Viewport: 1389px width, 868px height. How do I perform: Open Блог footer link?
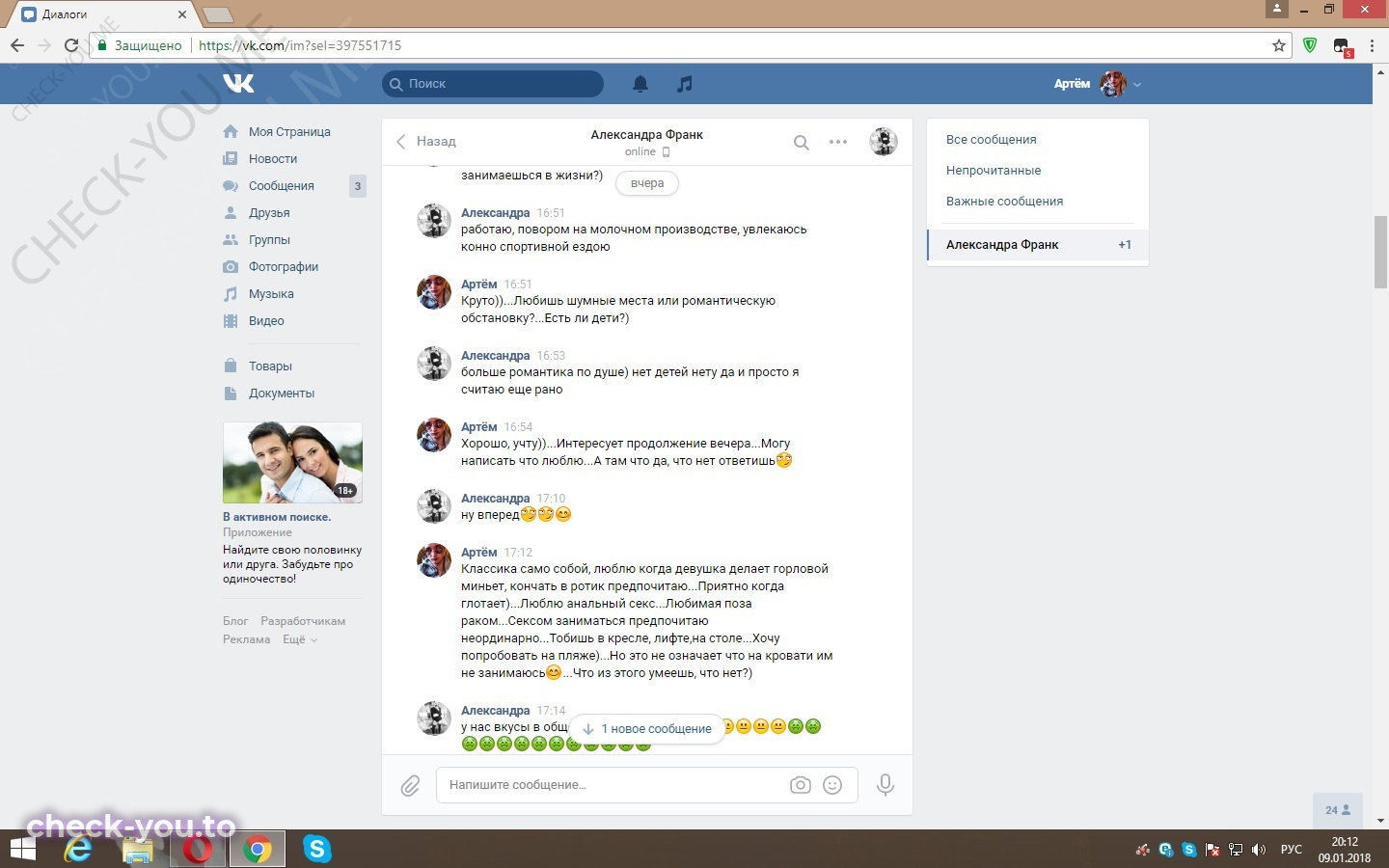click(235, 621)
